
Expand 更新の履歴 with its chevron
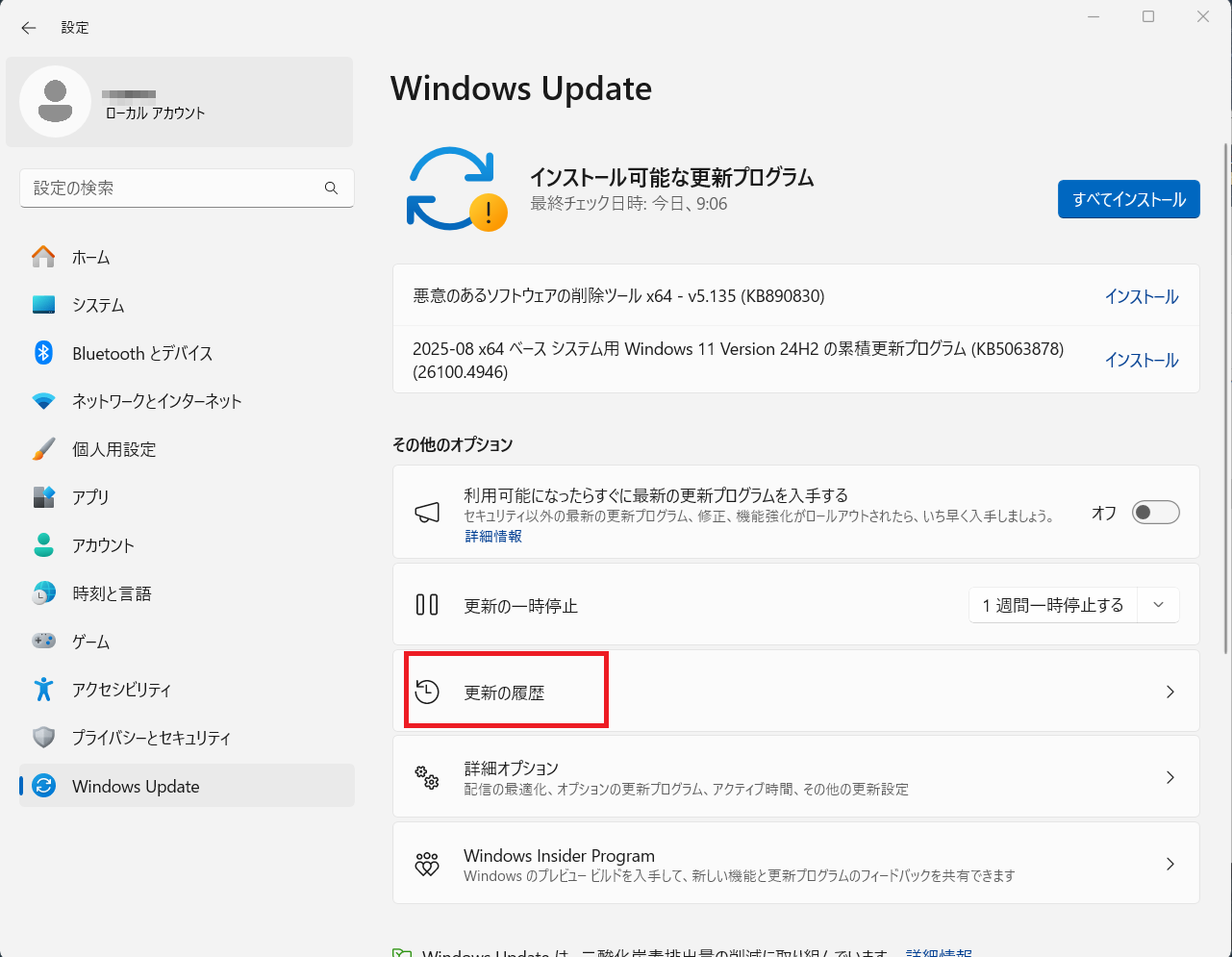1170,692
